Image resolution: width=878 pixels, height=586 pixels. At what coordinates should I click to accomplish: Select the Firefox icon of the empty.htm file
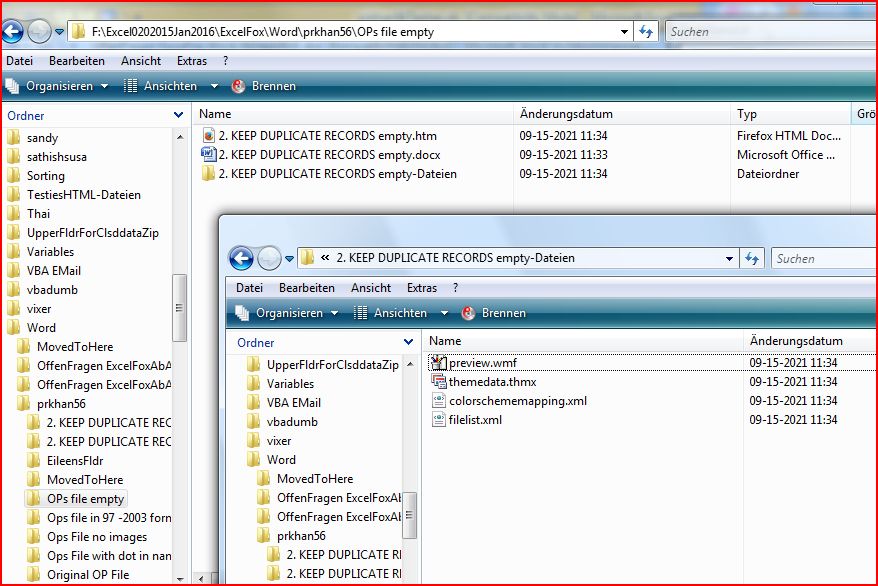(x=208, y=136)
